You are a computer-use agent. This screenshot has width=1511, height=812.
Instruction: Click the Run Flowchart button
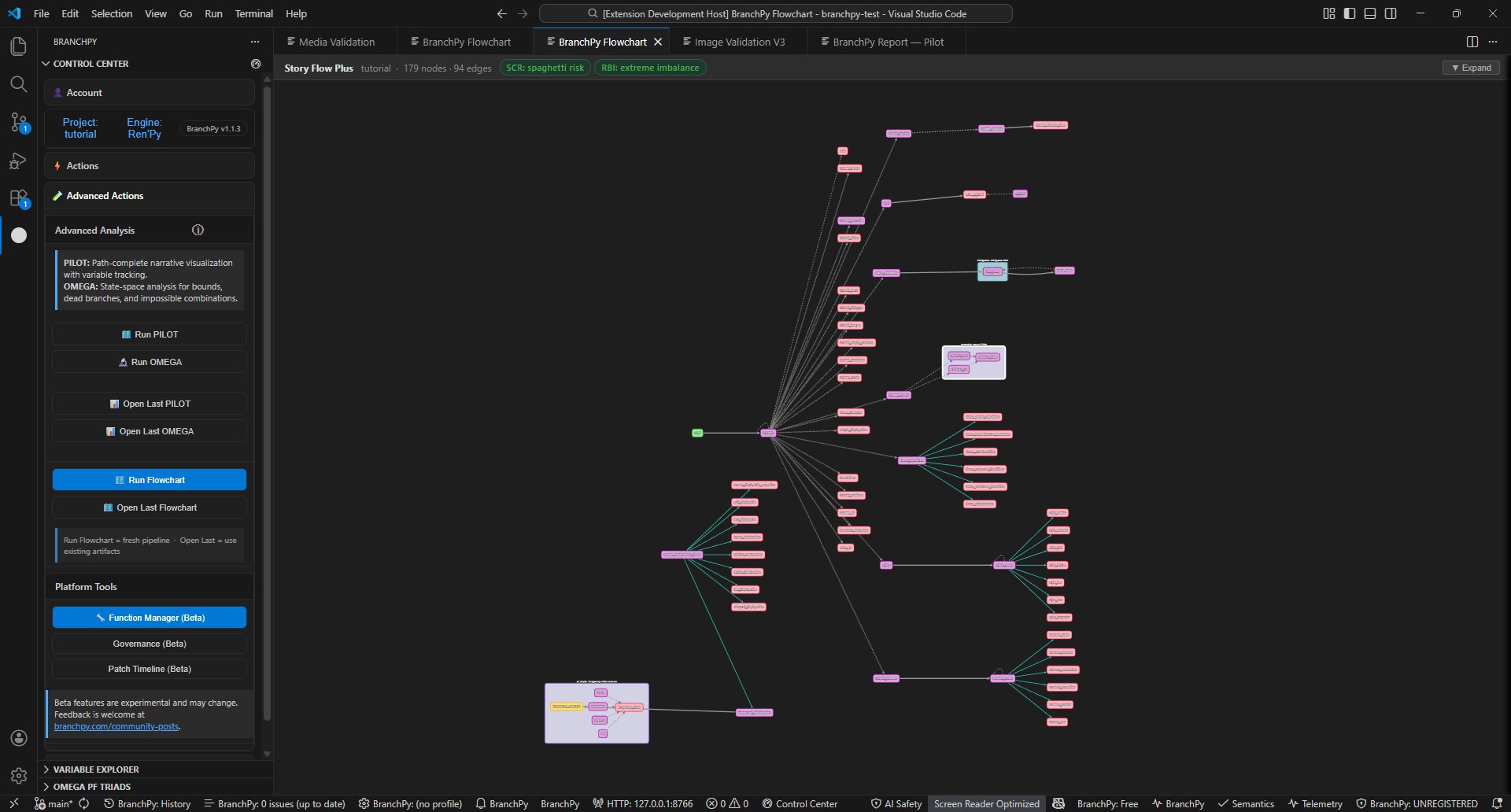[x=149, y=479]
